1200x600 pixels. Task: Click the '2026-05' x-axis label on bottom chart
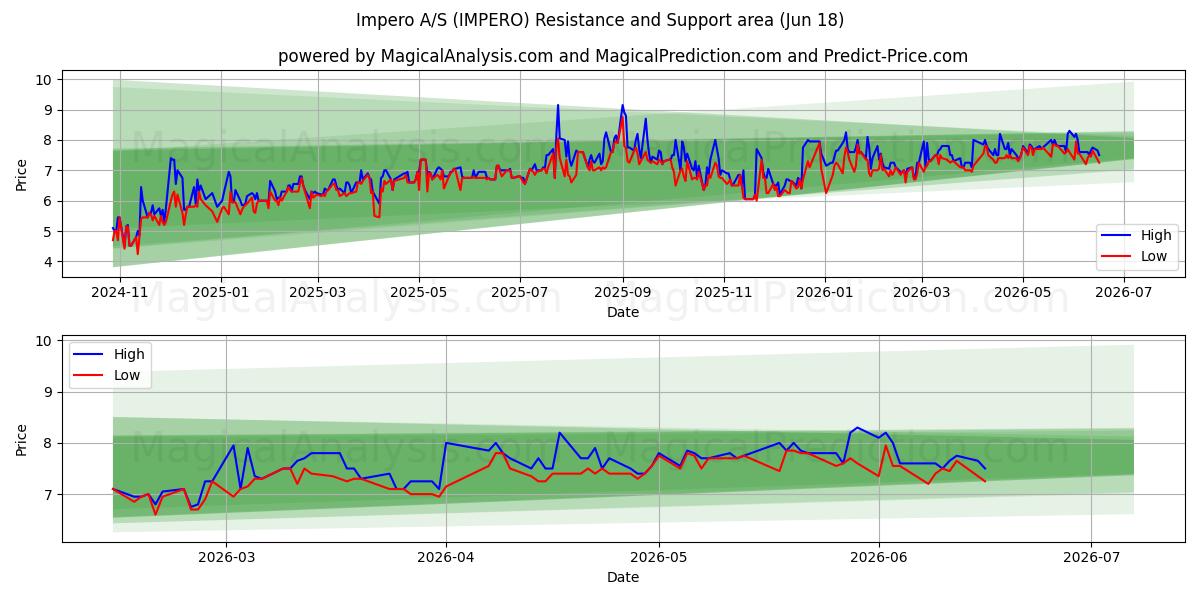pos(658,559)
